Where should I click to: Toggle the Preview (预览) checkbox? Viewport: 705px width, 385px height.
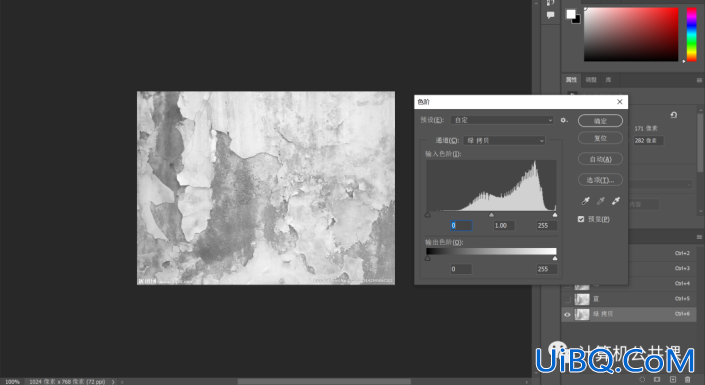(581, 219)
